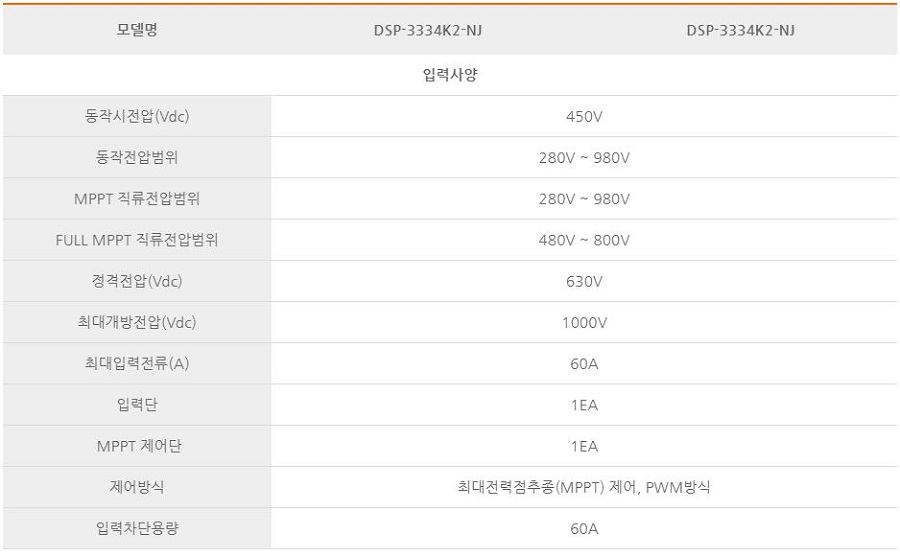Click the MPPT 제어단 row label
This screenshot has width=900, height=557.
point(137,446)
